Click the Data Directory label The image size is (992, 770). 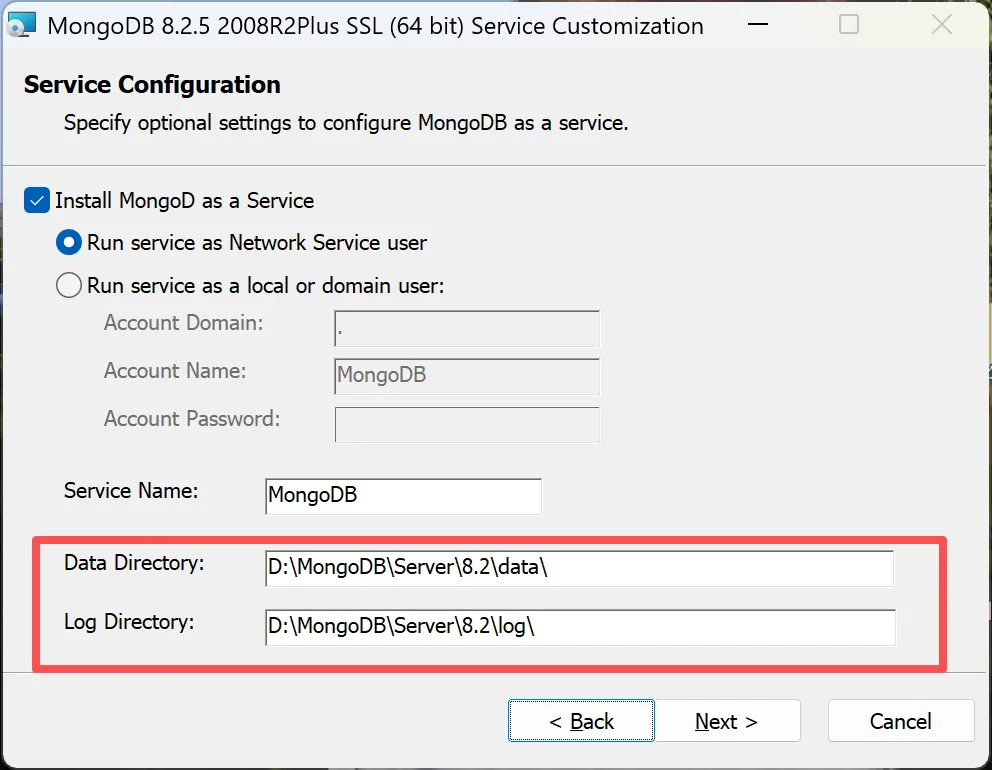[134, 563]
